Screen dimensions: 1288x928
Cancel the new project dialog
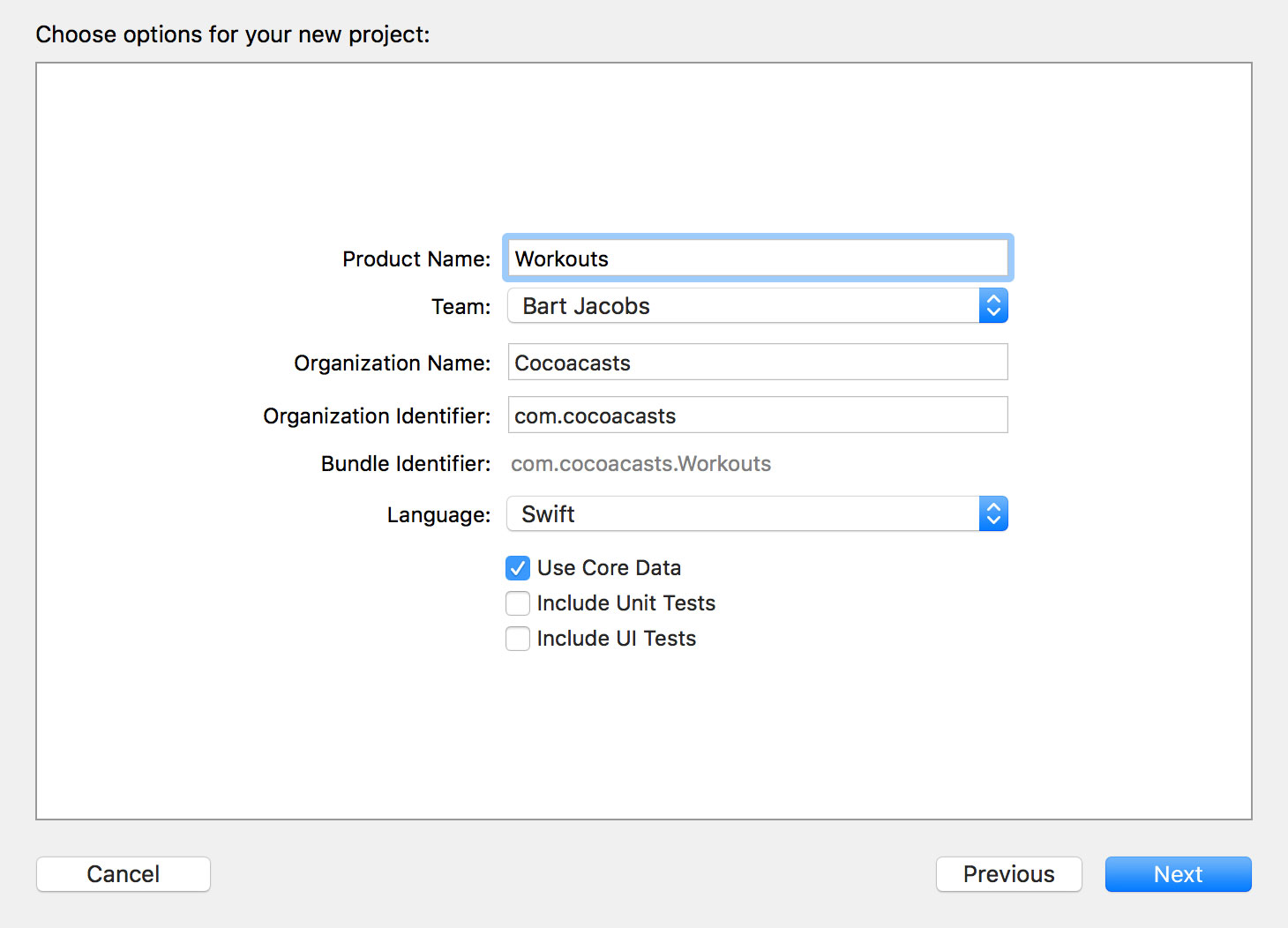[123, 874]
